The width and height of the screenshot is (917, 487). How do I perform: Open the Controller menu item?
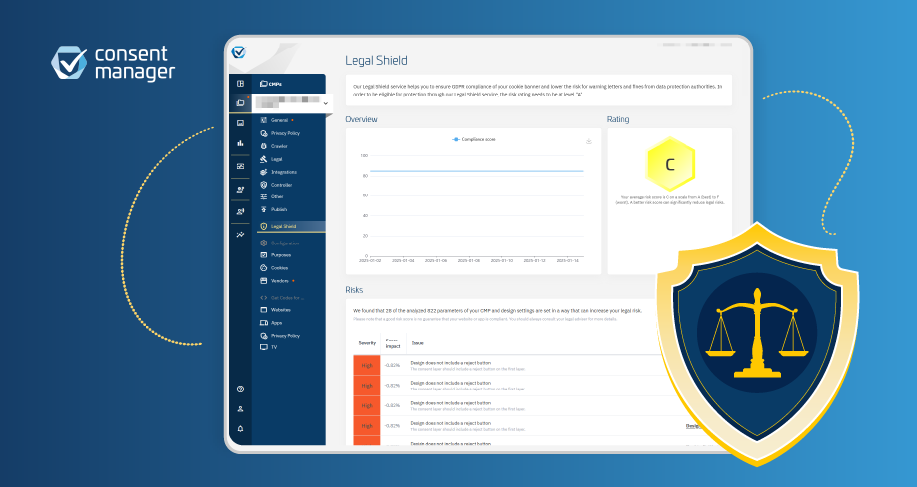pyautogui.click(x=276, y=185)
